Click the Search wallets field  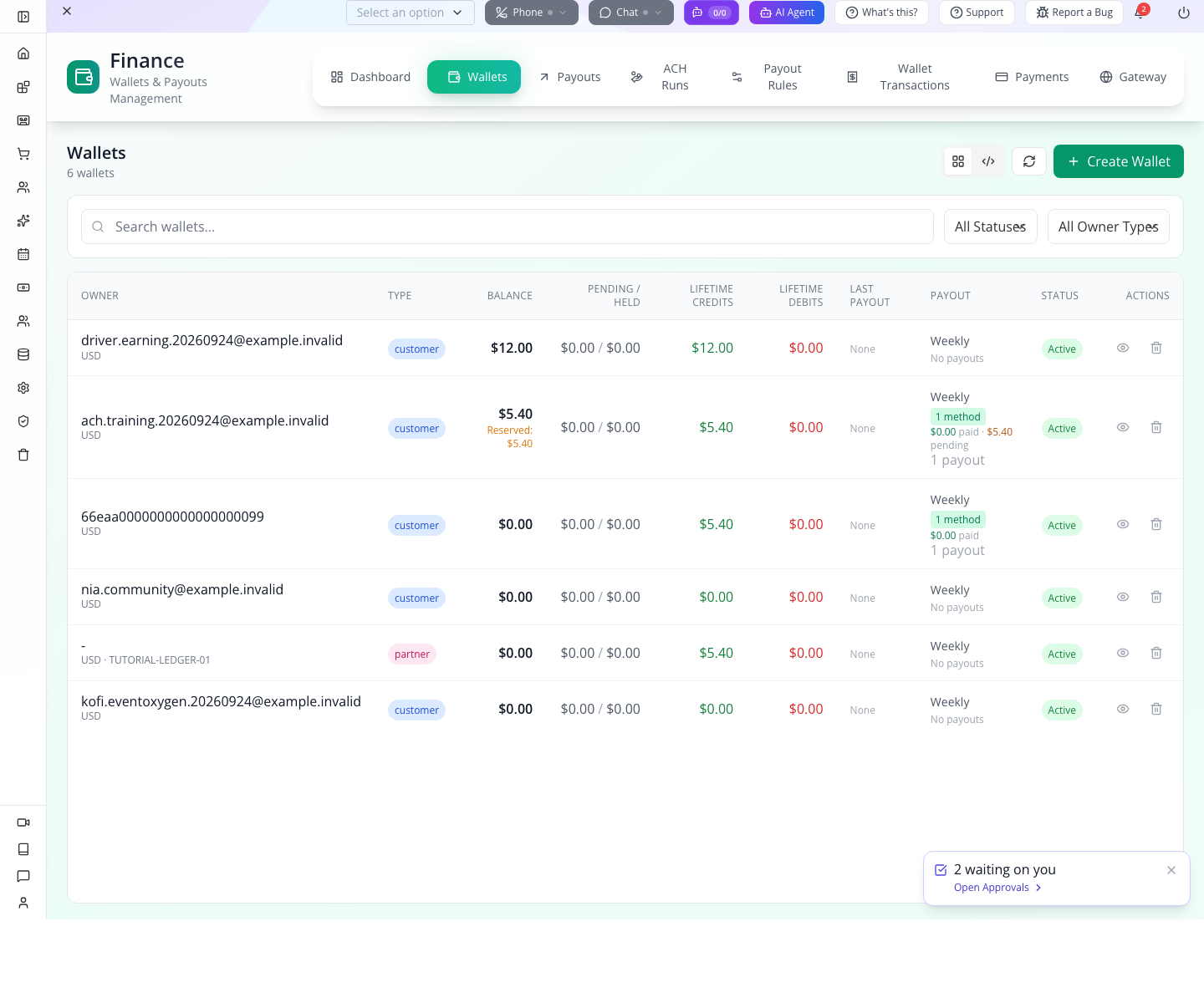coord(508,227)
